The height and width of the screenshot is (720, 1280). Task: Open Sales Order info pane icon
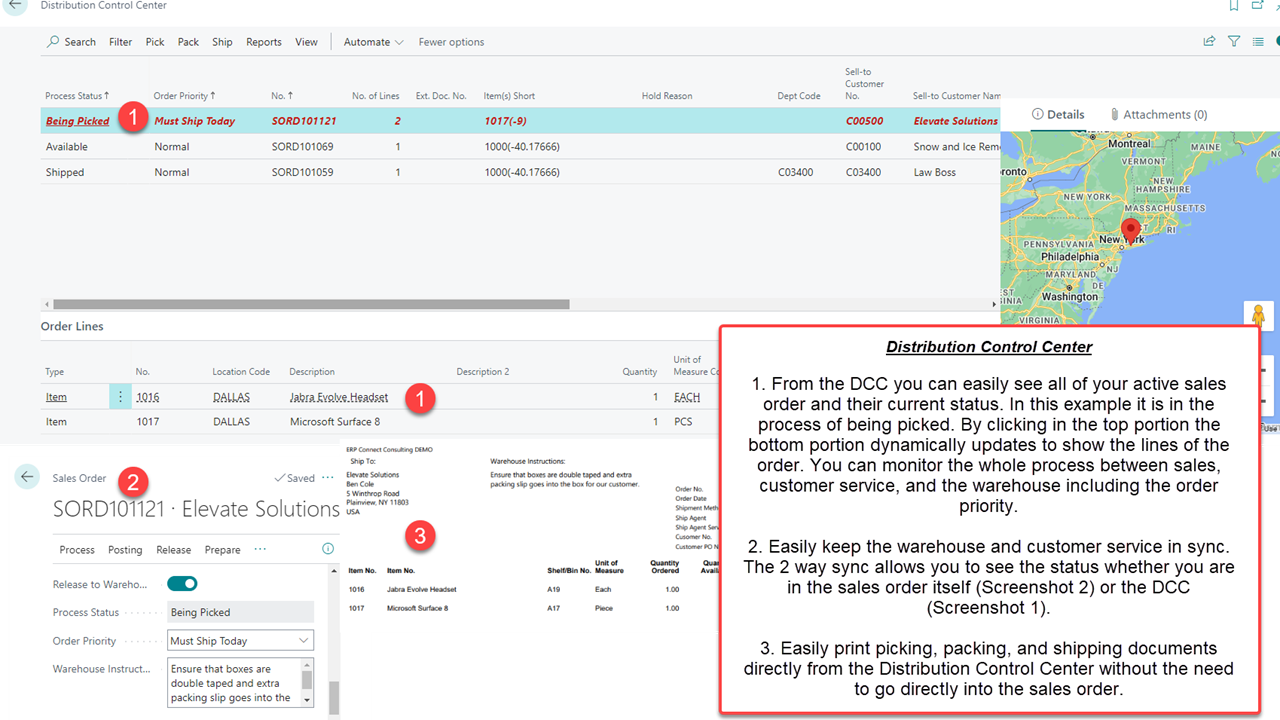pos(328,549)
